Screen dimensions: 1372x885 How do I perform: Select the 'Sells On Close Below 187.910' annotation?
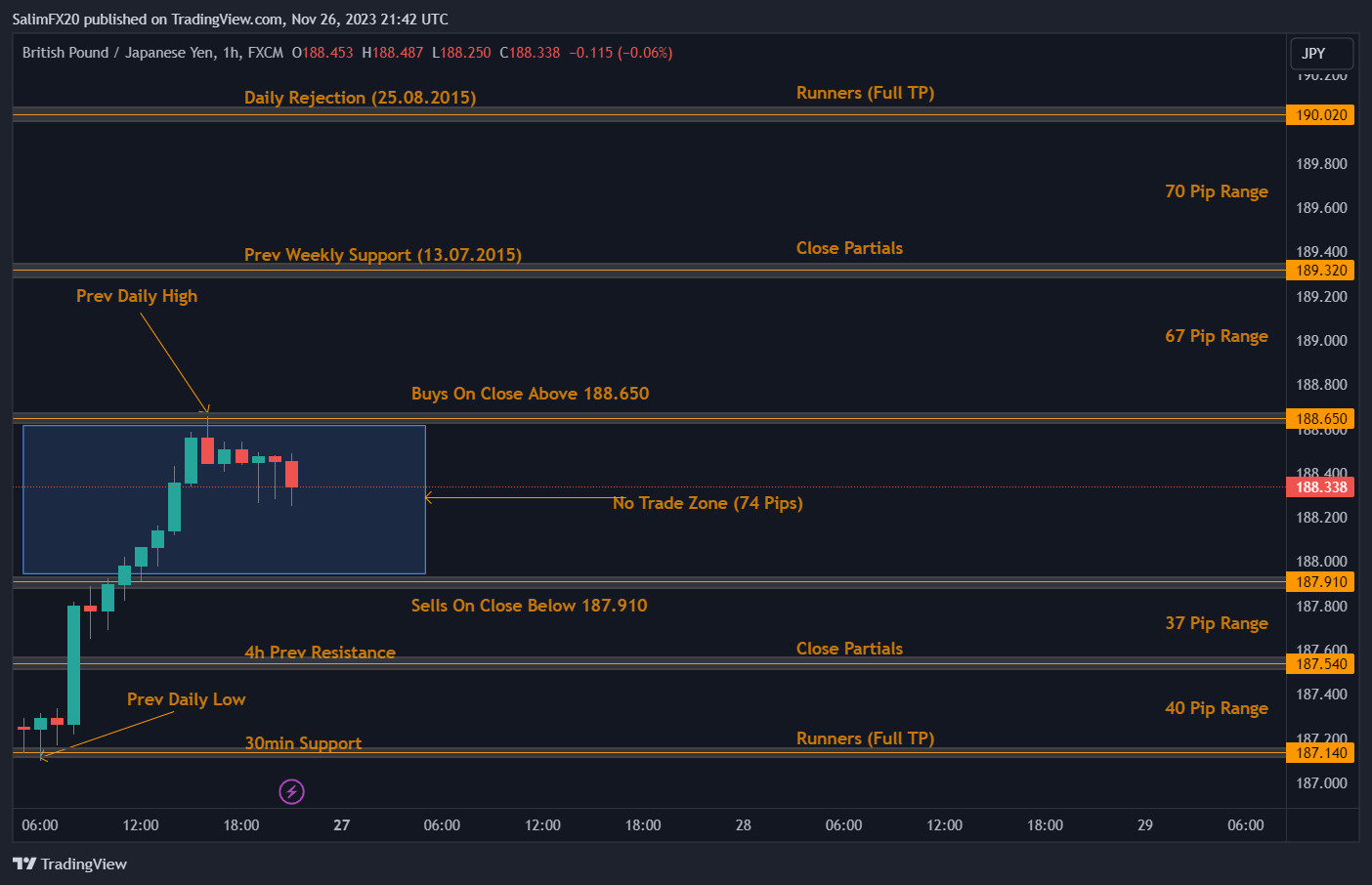(x=529, y=606)
